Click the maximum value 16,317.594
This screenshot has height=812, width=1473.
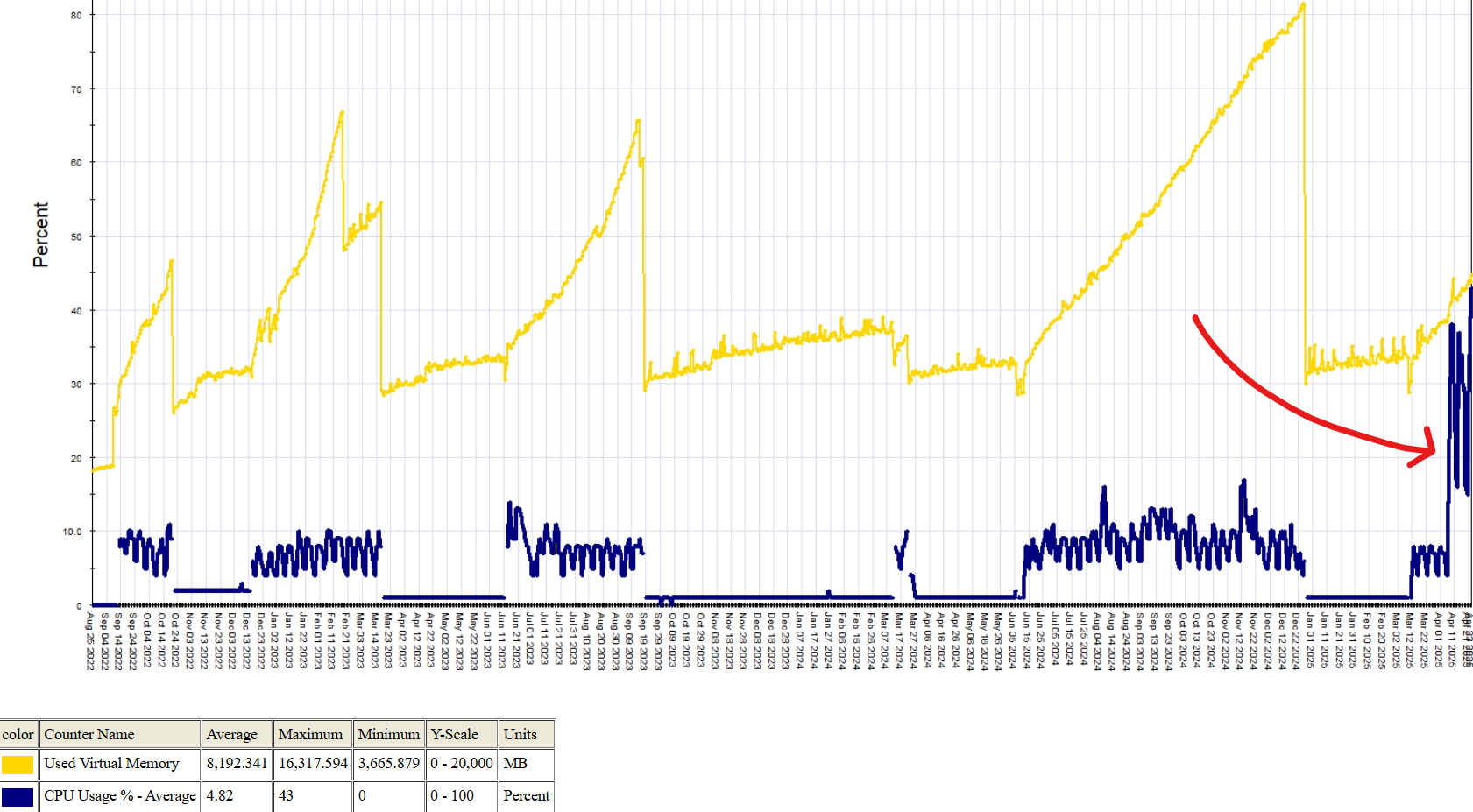click(x=313, y=763)
